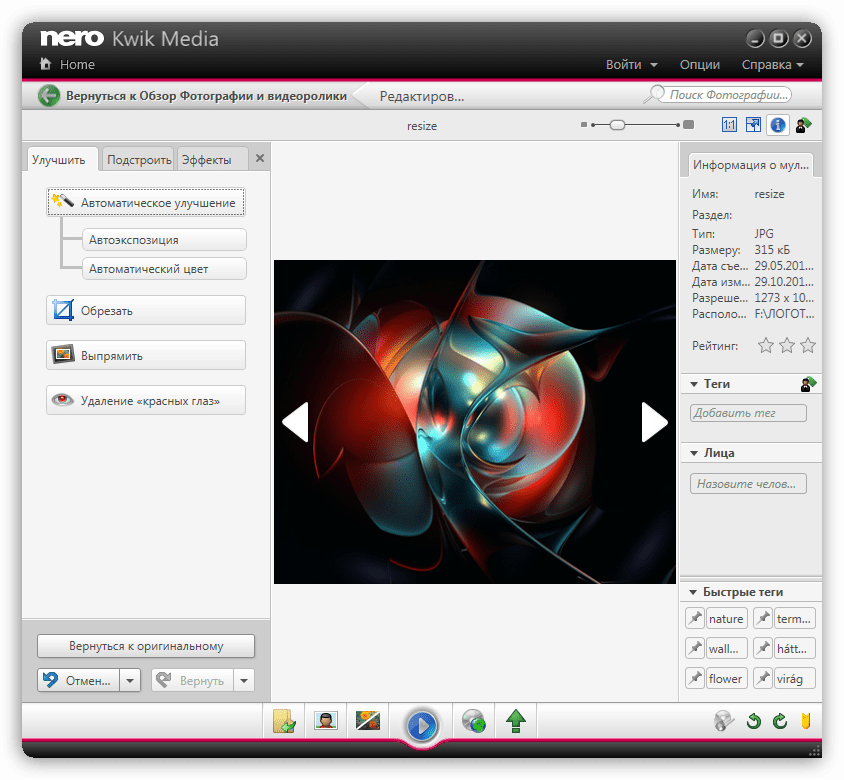
Task: Click the 1:1 actual size icon
Action: (729, 125)
